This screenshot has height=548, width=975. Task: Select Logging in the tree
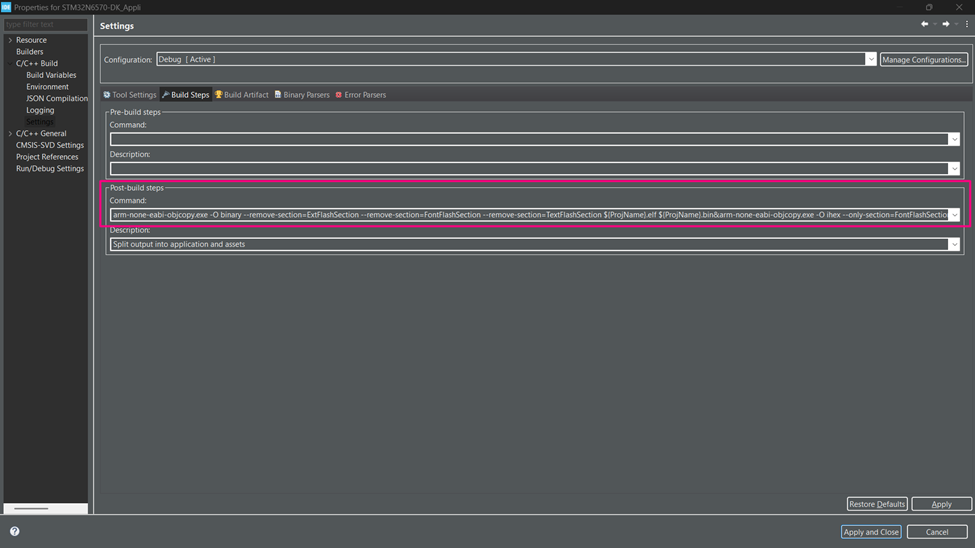pyautogui.click(x=40, y=110)
